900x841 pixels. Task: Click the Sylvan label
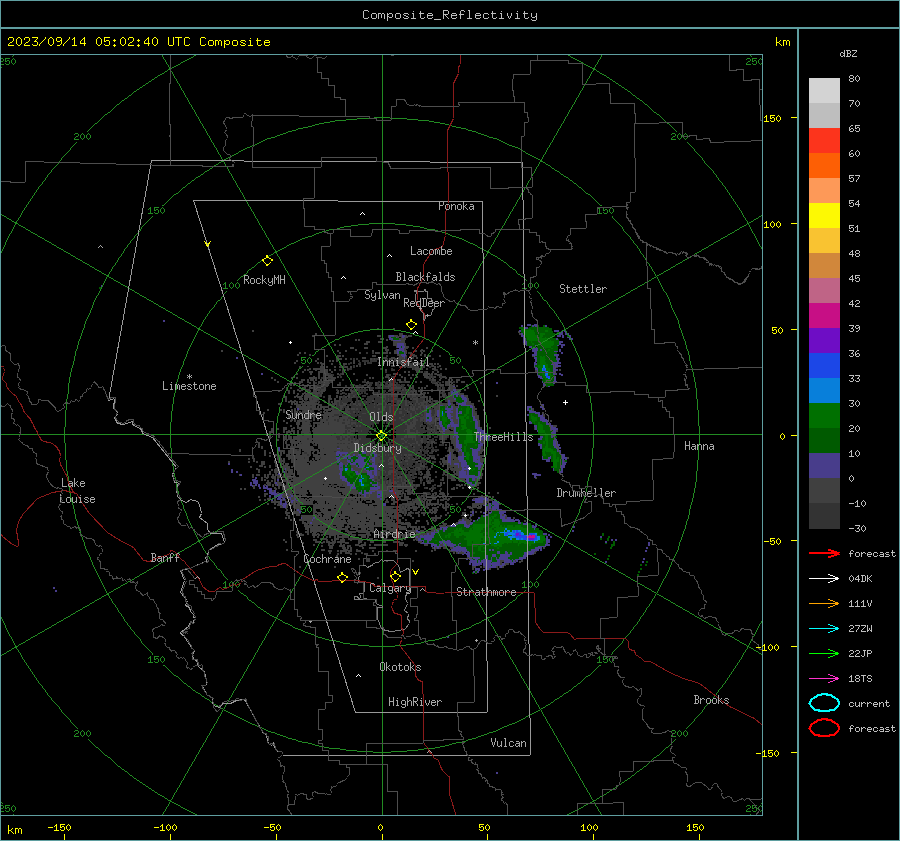tap(382, 296)
